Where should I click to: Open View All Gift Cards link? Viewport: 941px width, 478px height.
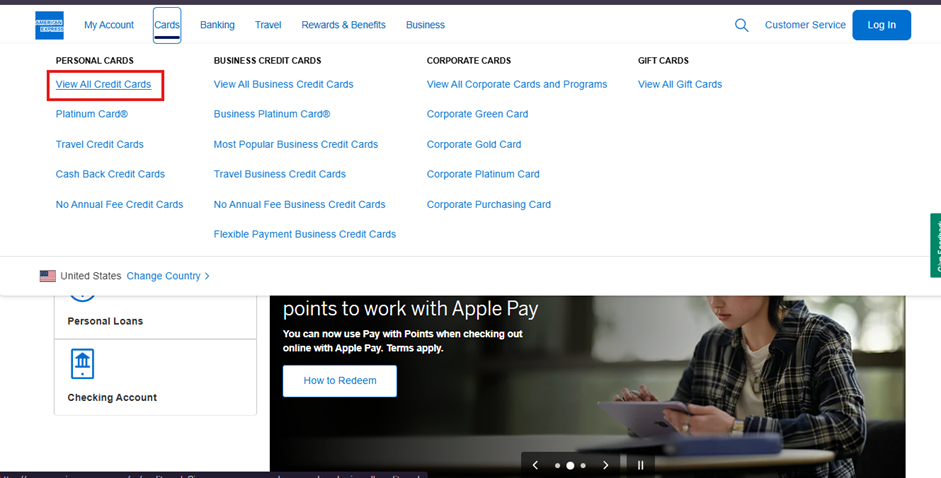(x=680, y=85)
